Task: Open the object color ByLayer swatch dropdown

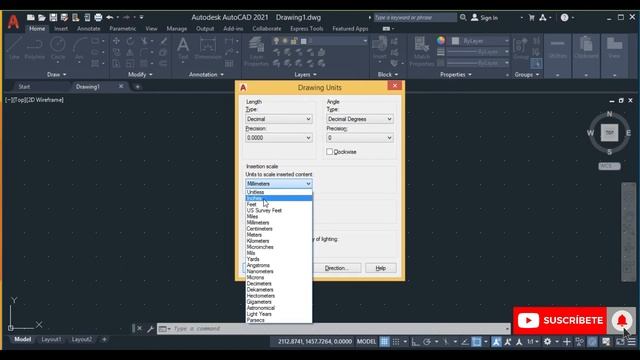Action: [481, 41]
